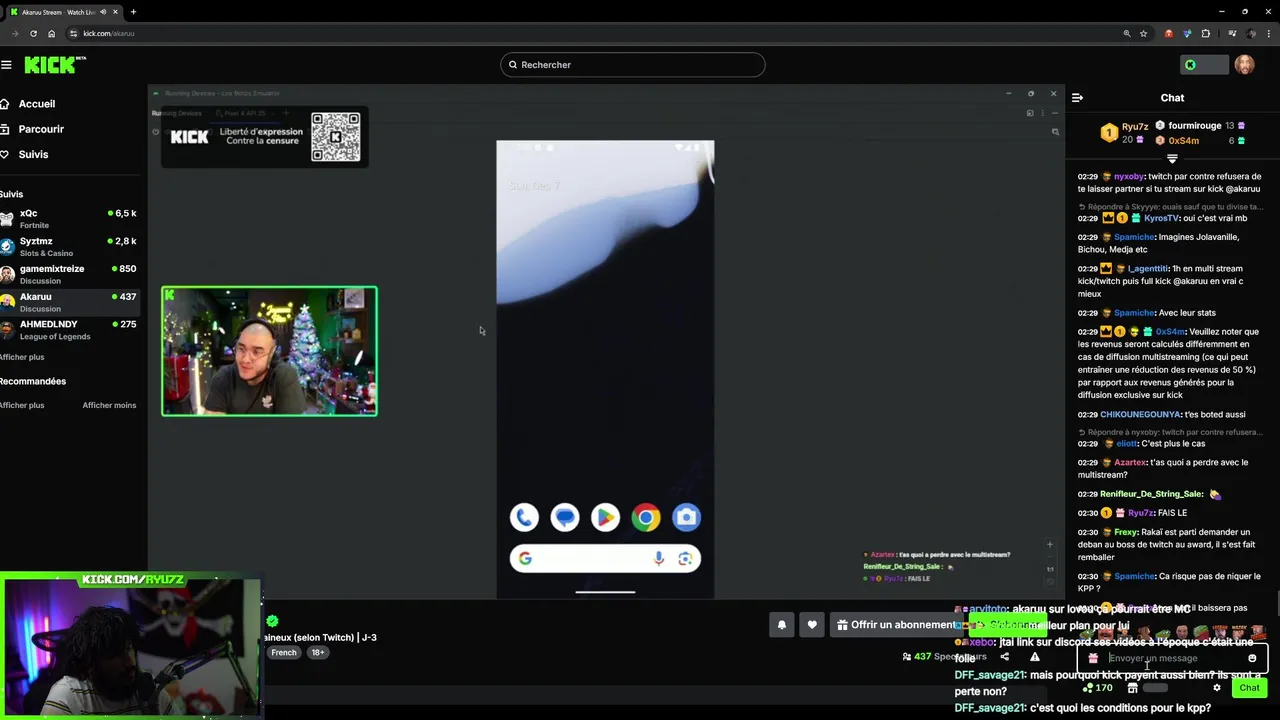Reload the browser page
1280x720 pixels.
coord(33,33)
